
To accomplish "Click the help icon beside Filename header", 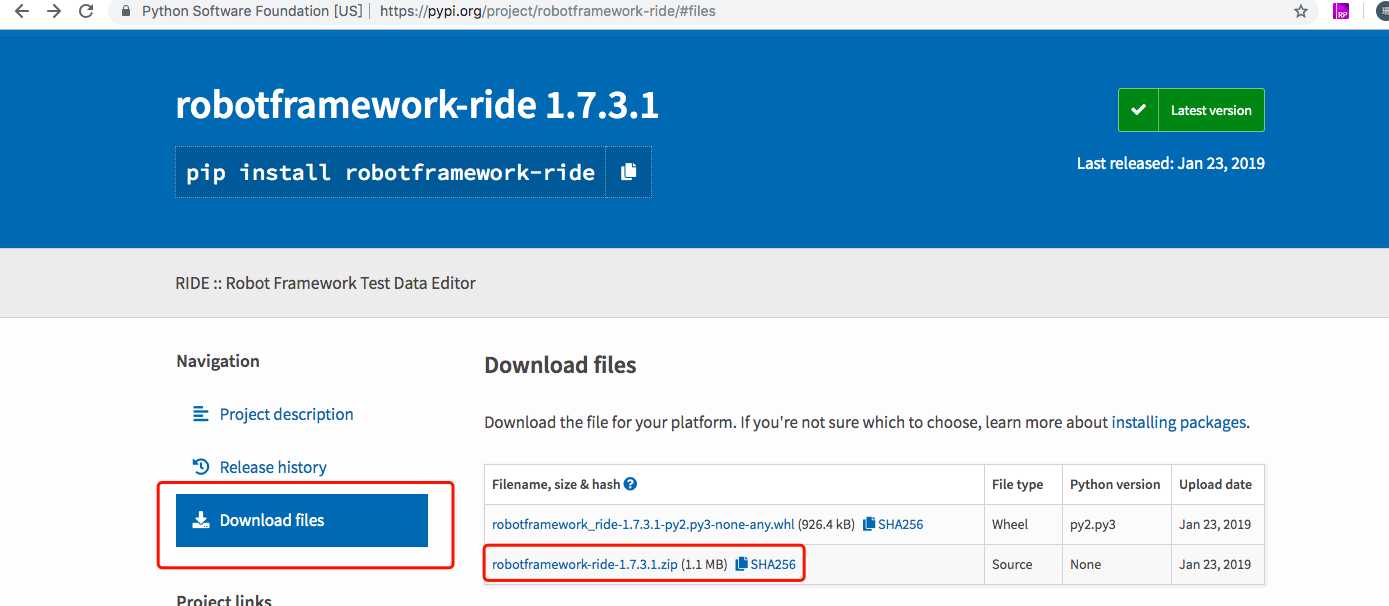I will [630, 484].
